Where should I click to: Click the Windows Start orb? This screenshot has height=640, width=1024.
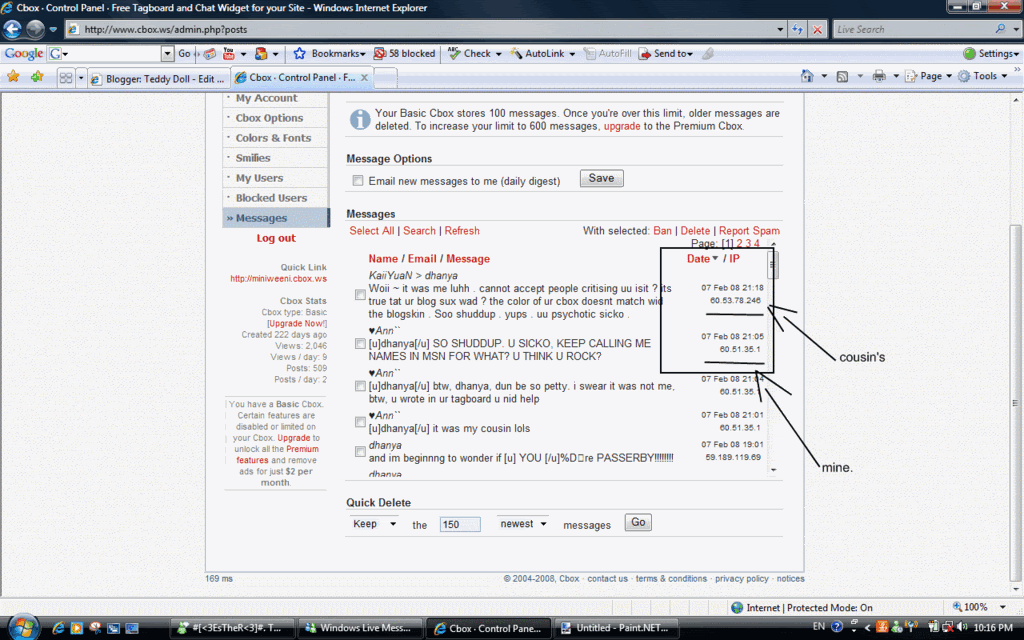pyautogui.click(x=24, y=628)
